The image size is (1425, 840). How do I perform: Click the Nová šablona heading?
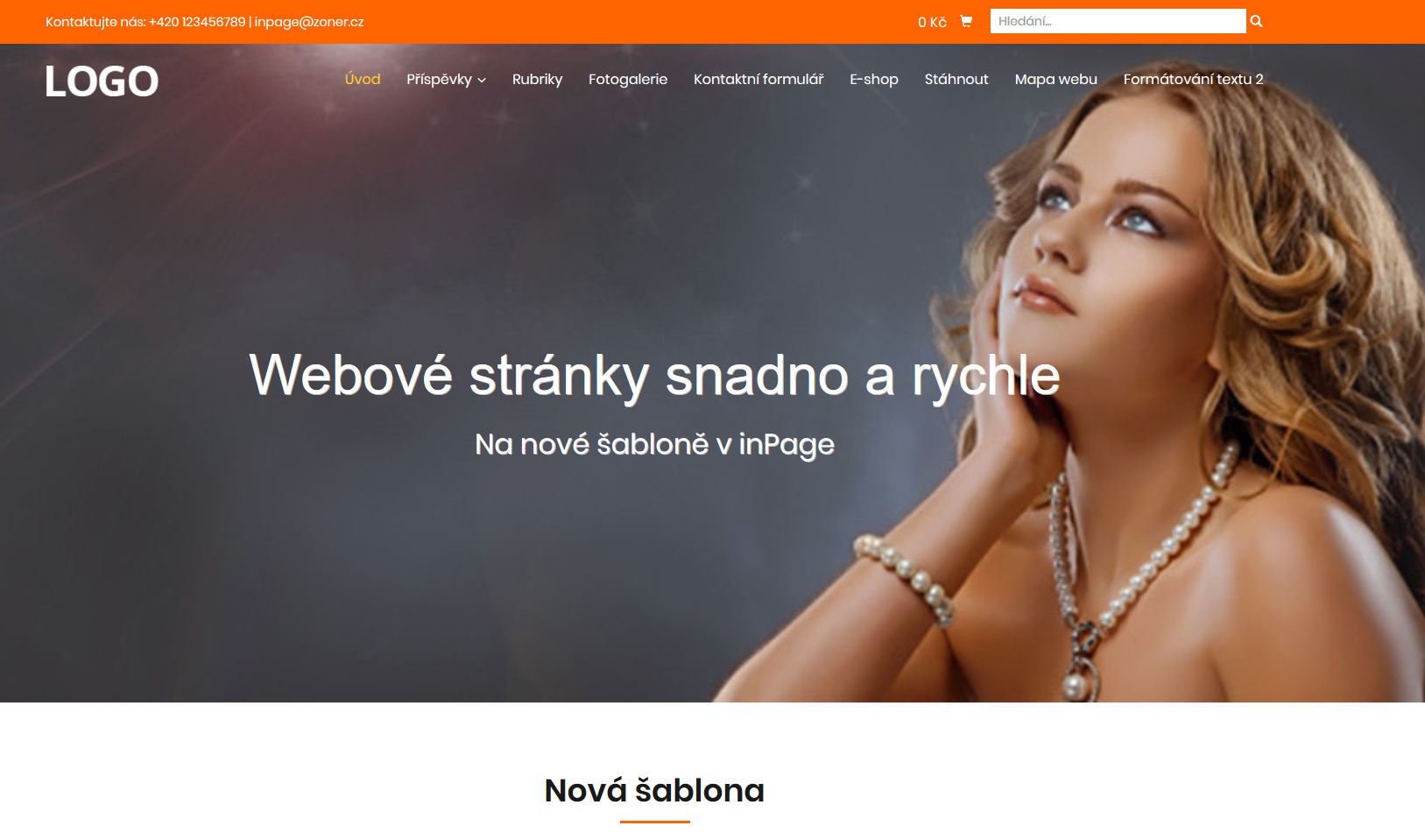coord(654,791)
